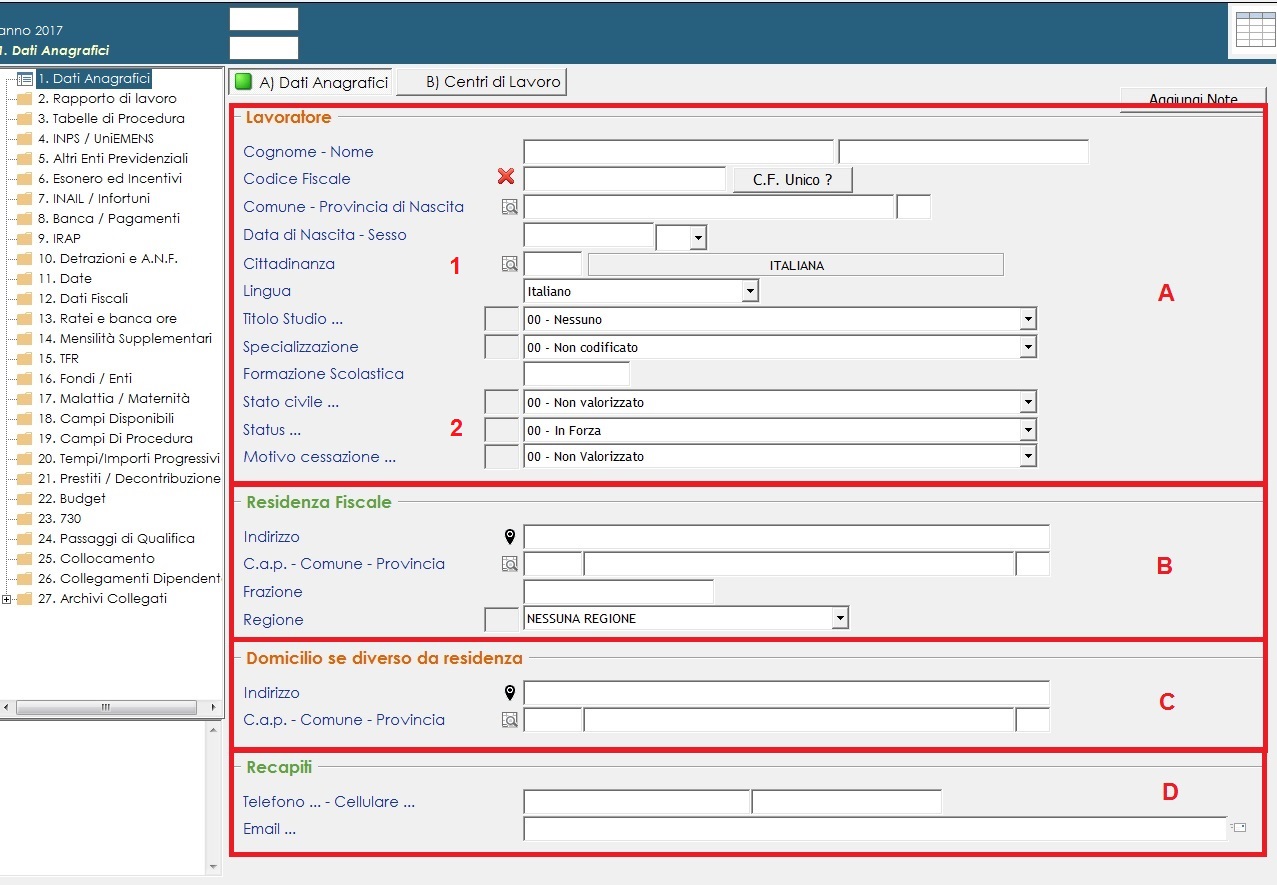
Task: Select the A) Dati Anagrafici tab
Action: 312,82
